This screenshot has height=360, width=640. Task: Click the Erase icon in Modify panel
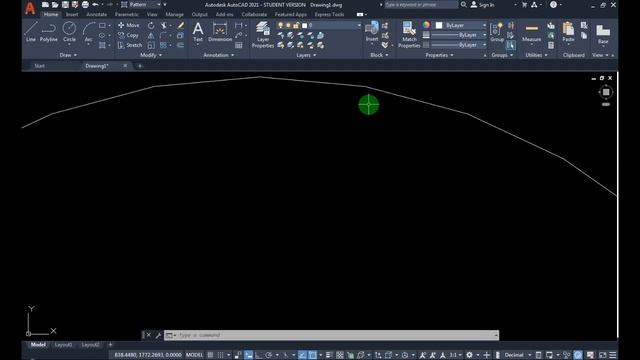180,25
